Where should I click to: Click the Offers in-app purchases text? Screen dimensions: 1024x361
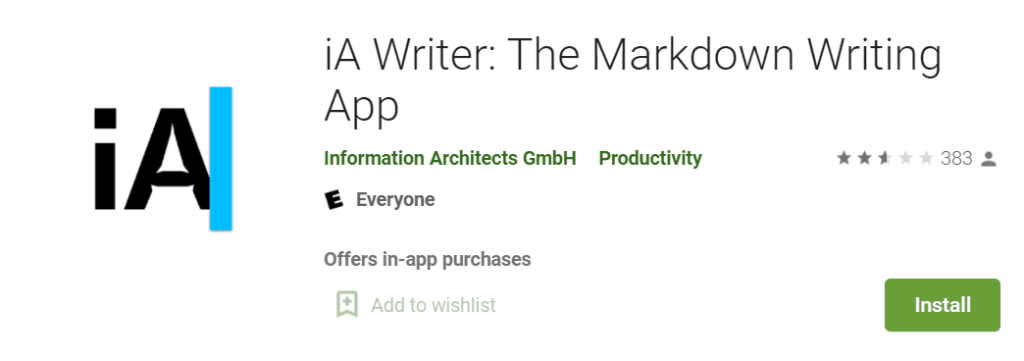coord(427,260)
